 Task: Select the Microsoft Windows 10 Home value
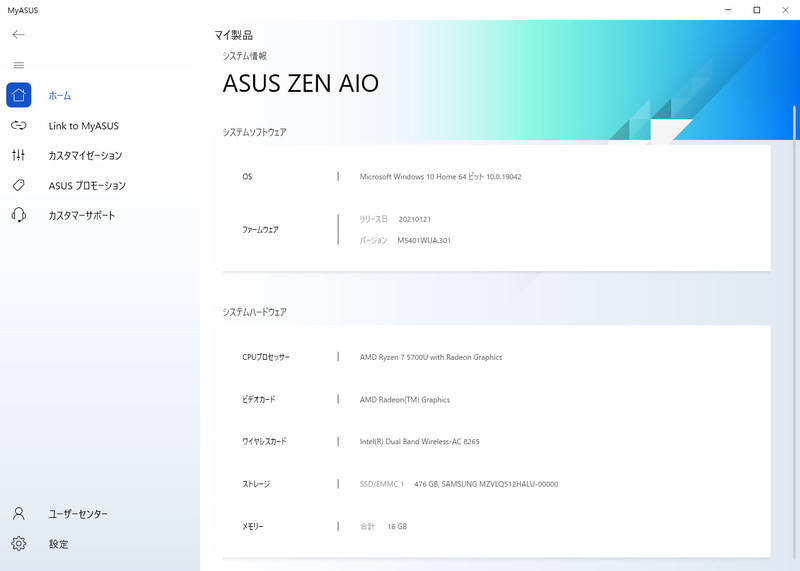(x=440, y=177)
